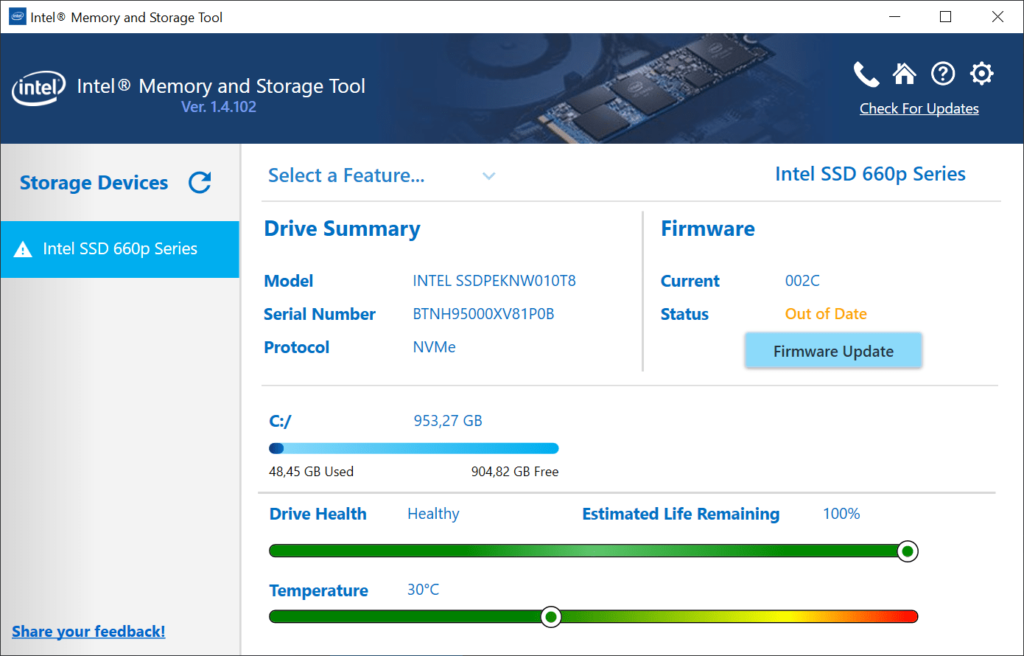Click the Ver. 1.4.102 version text
Viewport: 1024px width, 656px height.
coord(219,107)
